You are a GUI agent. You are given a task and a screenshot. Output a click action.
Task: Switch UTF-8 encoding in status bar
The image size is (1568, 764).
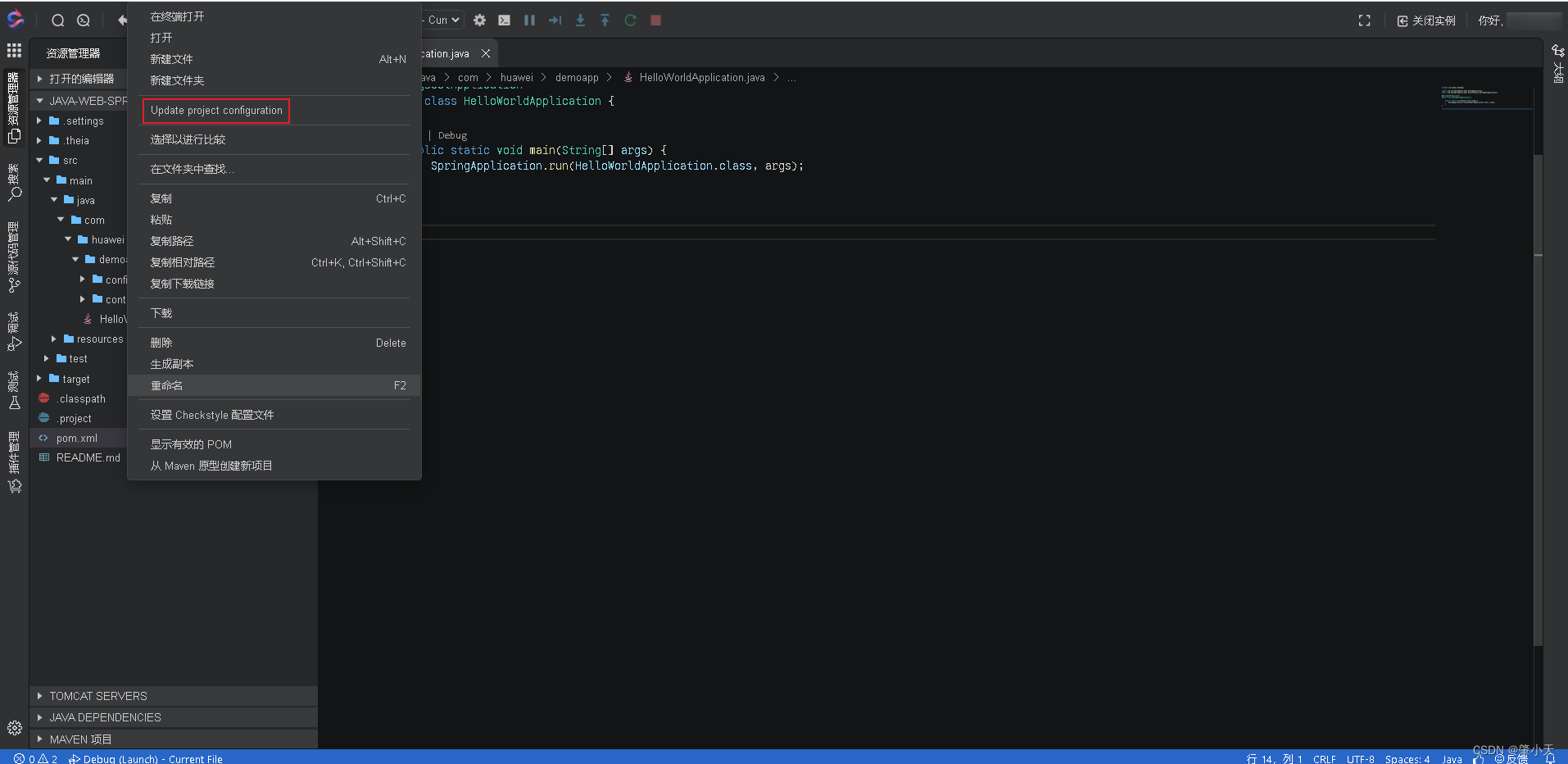[x=1360, y=759]
